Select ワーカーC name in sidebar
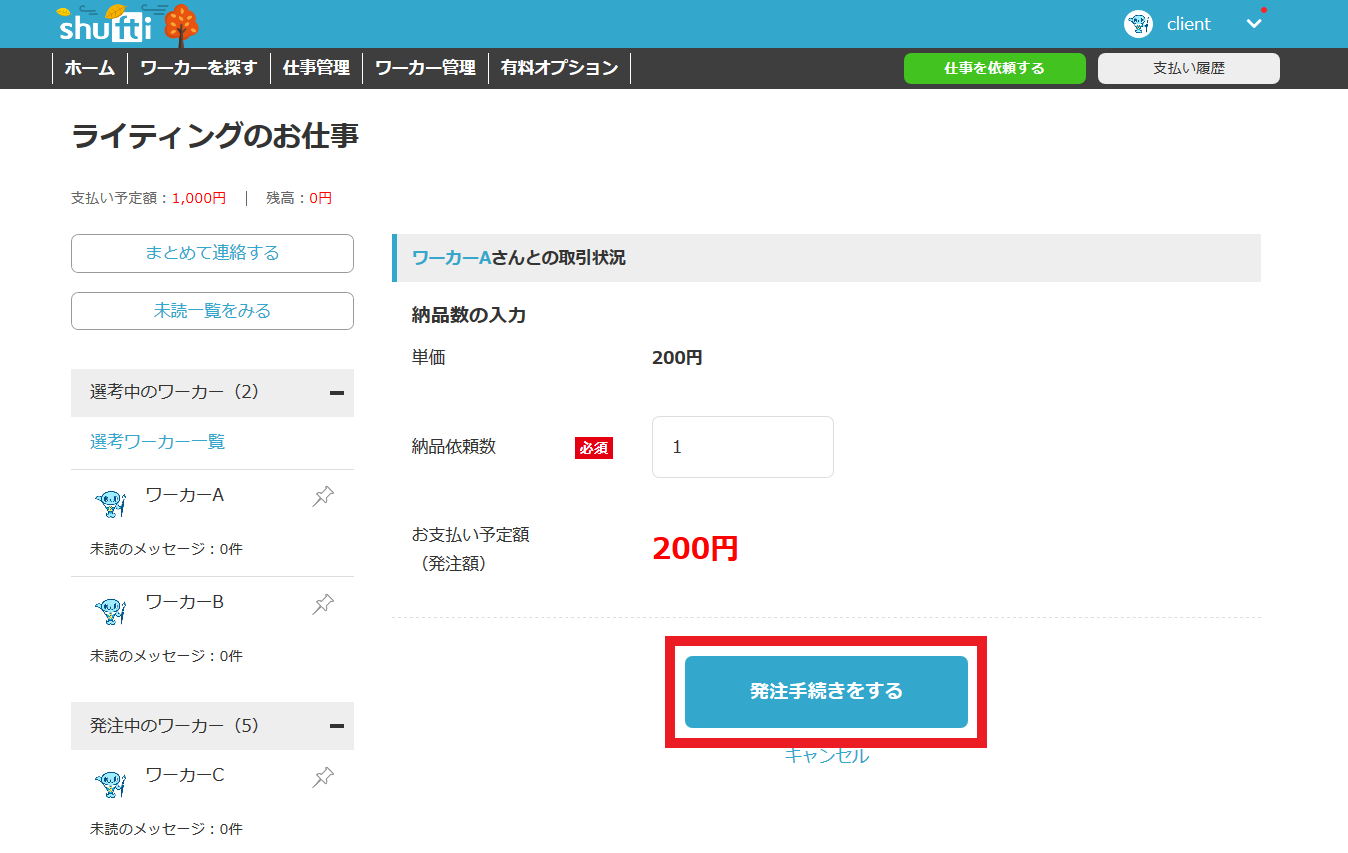Viewport: 1348px width, 853px height. click(x=185, y=774)
